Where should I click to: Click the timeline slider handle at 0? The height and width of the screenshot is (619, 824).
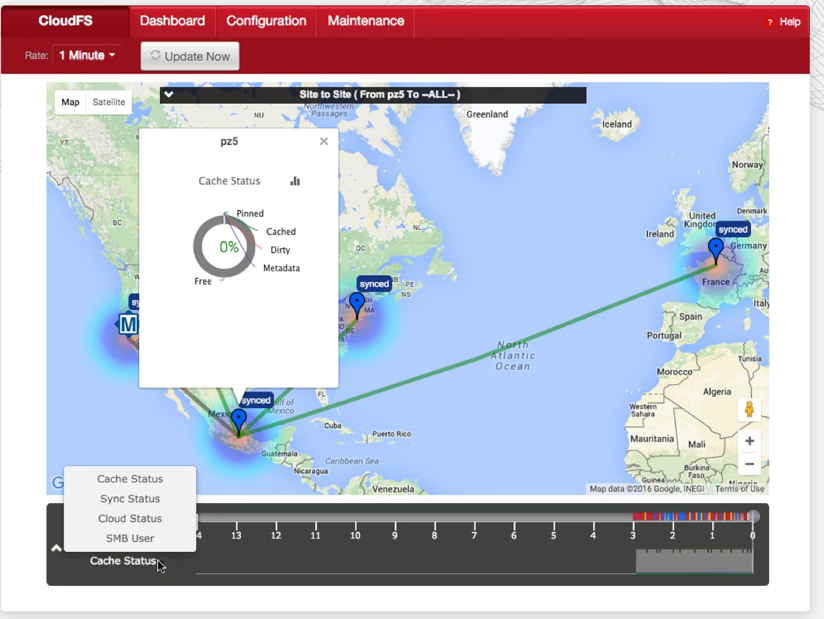754,516
